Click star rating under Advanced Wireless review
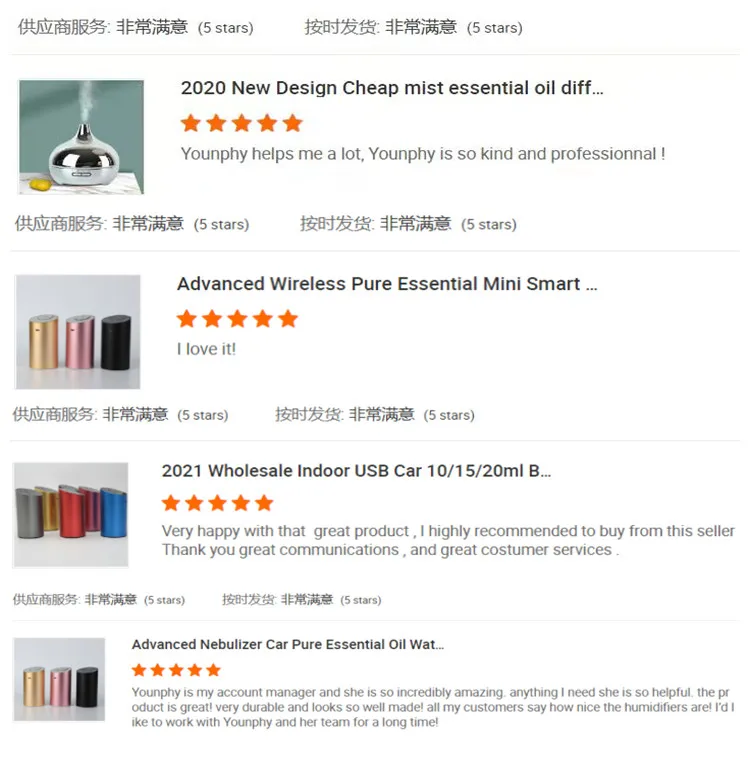This screenshot has width=750, height=760. 237,319
